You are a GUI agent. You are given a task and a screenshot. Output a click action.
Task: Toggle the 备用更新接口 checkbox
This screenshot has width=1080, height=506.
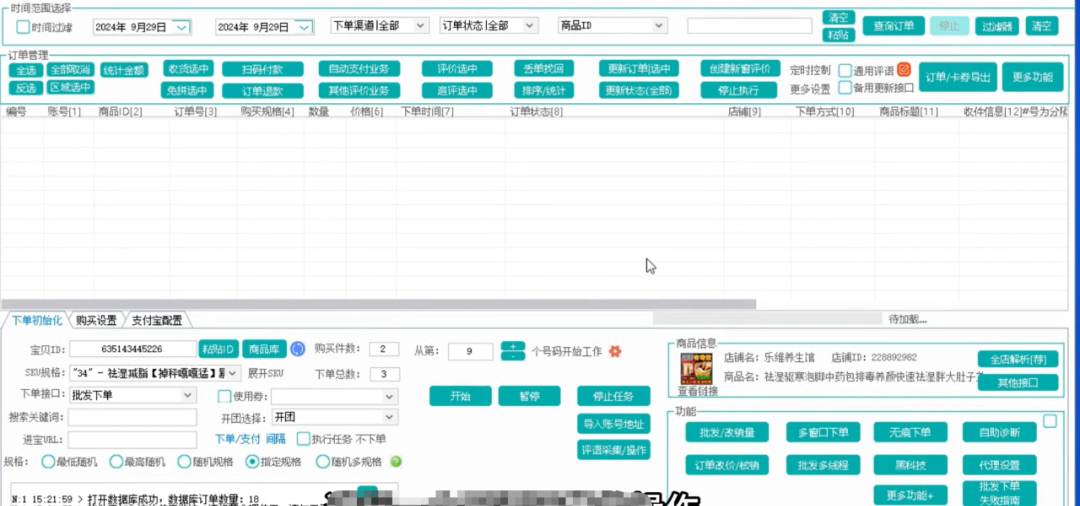(845, 87)
